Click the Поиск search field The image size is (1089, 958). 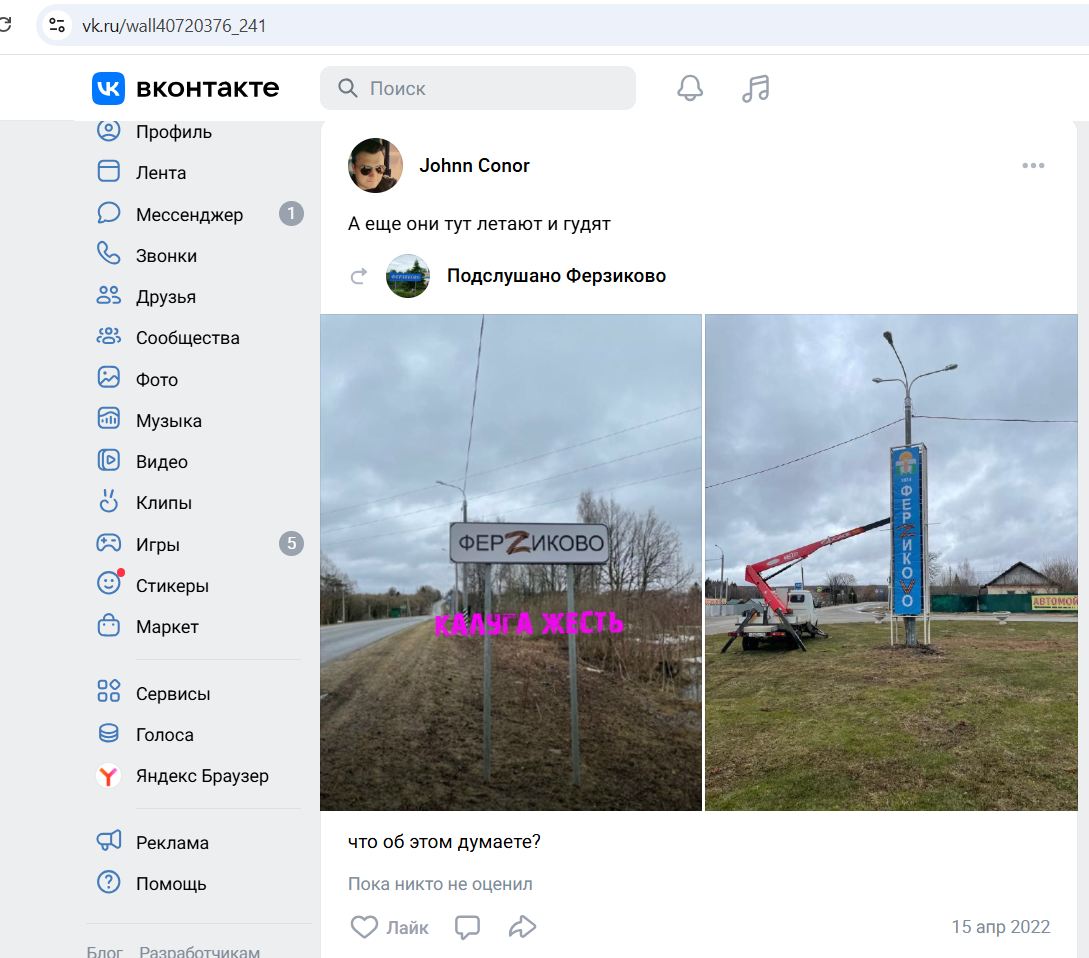(478, 88)
